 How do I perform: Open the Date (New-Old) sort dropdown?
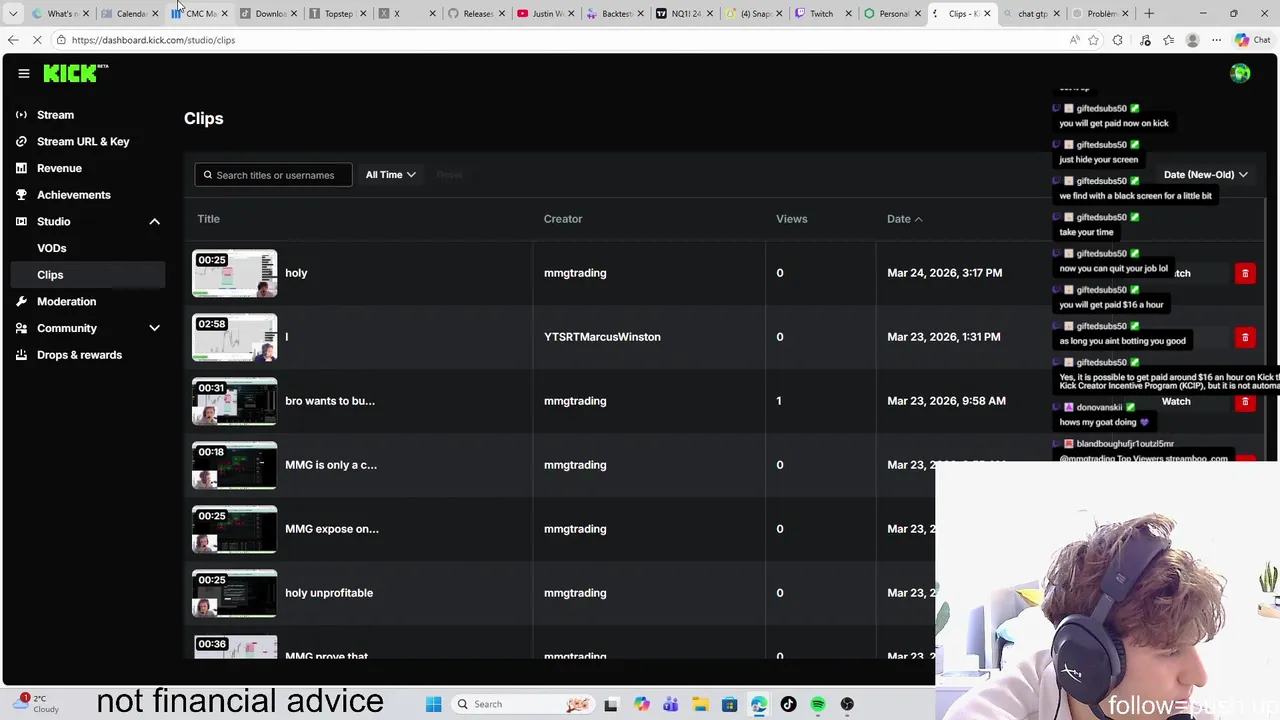(x=1205, y=174)
